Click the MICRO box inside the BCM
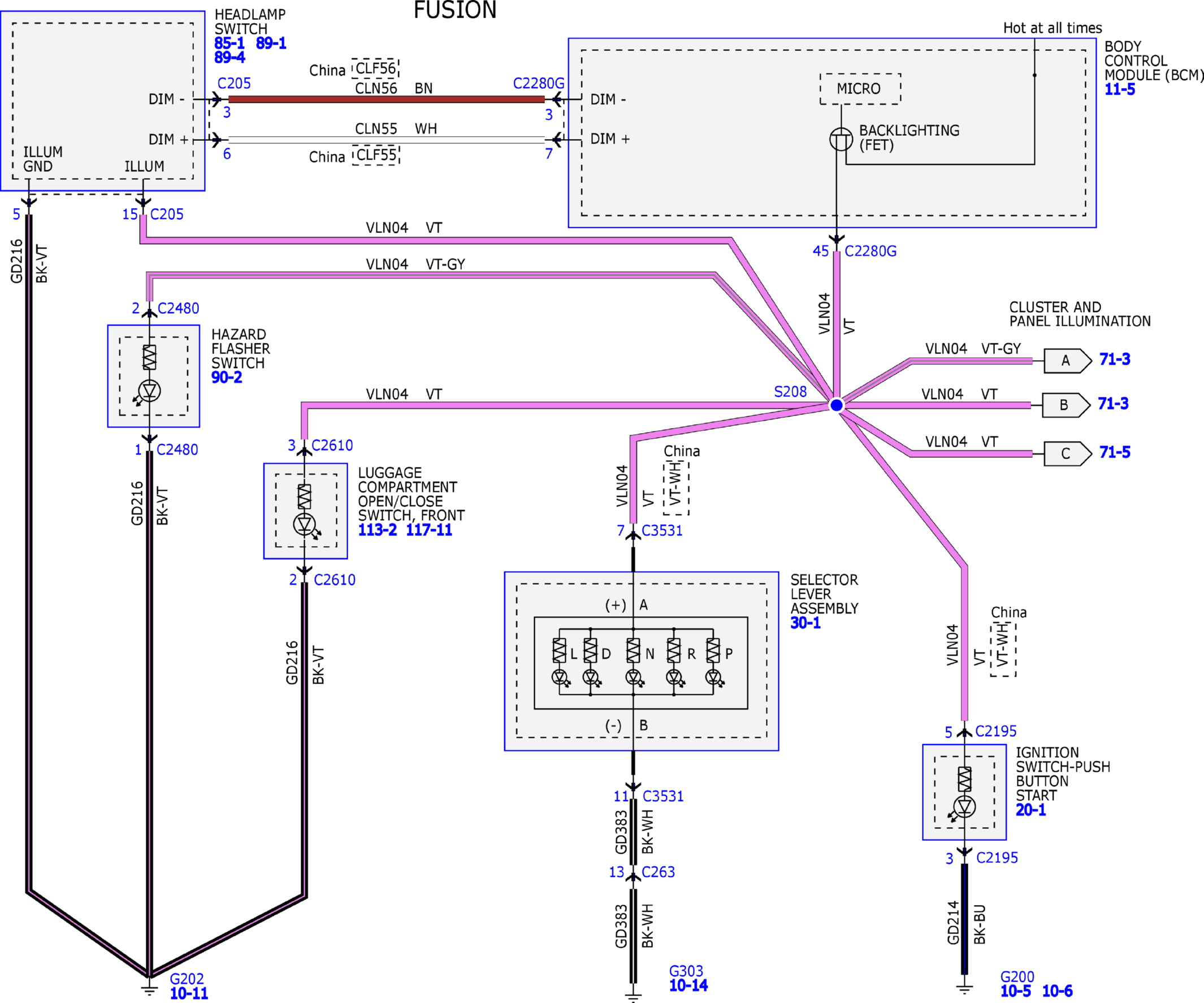Screen dimensions: 1204x1003 click(860, 89)
